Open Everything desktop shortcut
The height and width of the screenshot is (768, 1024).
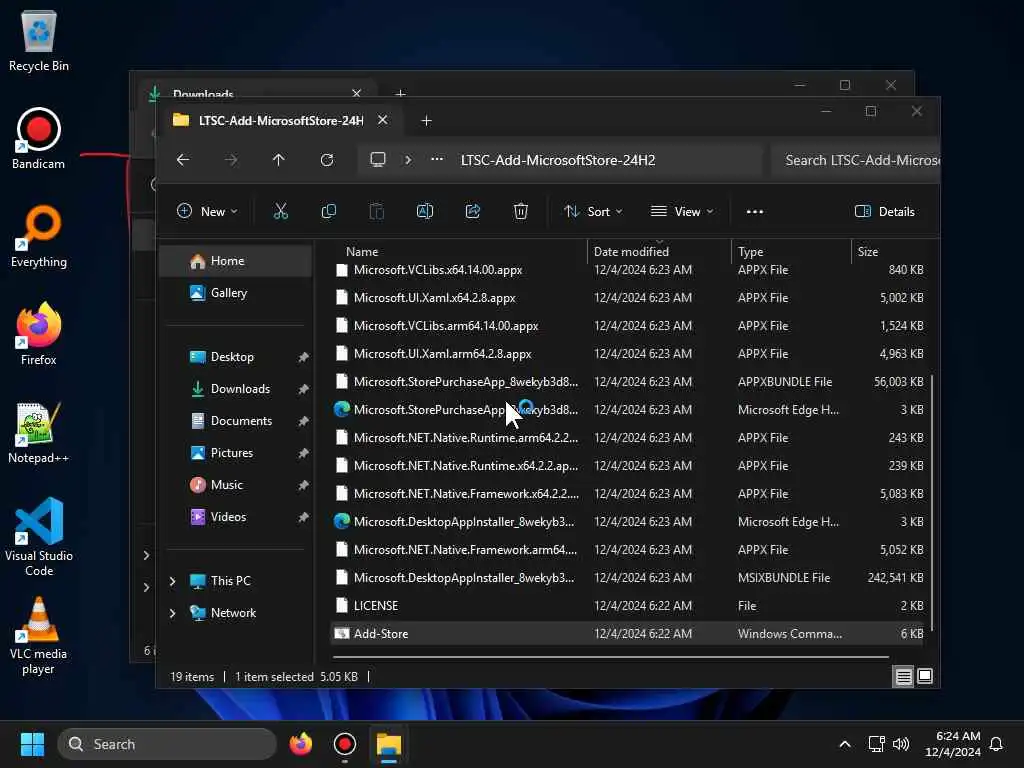click(39, 237)
